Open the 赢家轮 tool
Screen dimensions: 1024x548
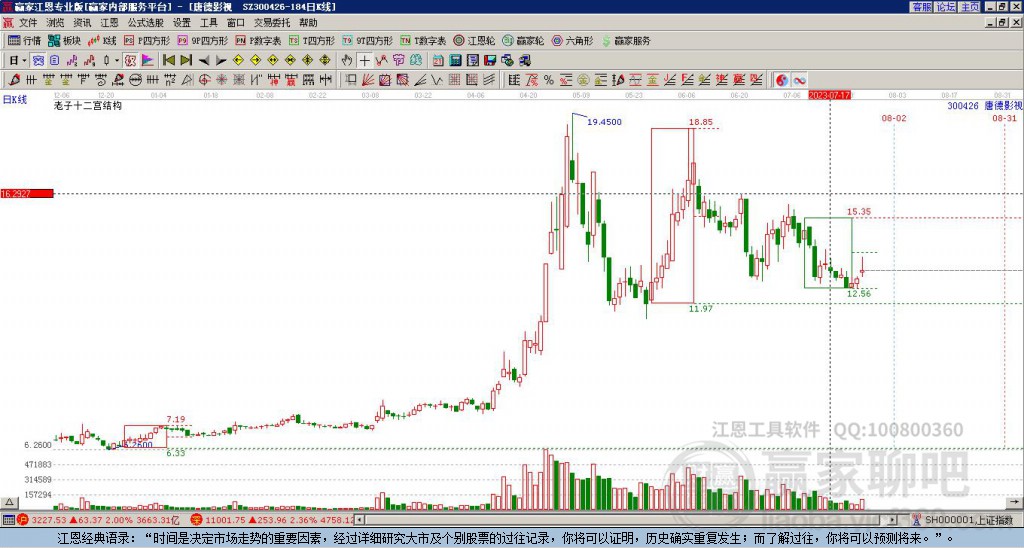[524, 40]
